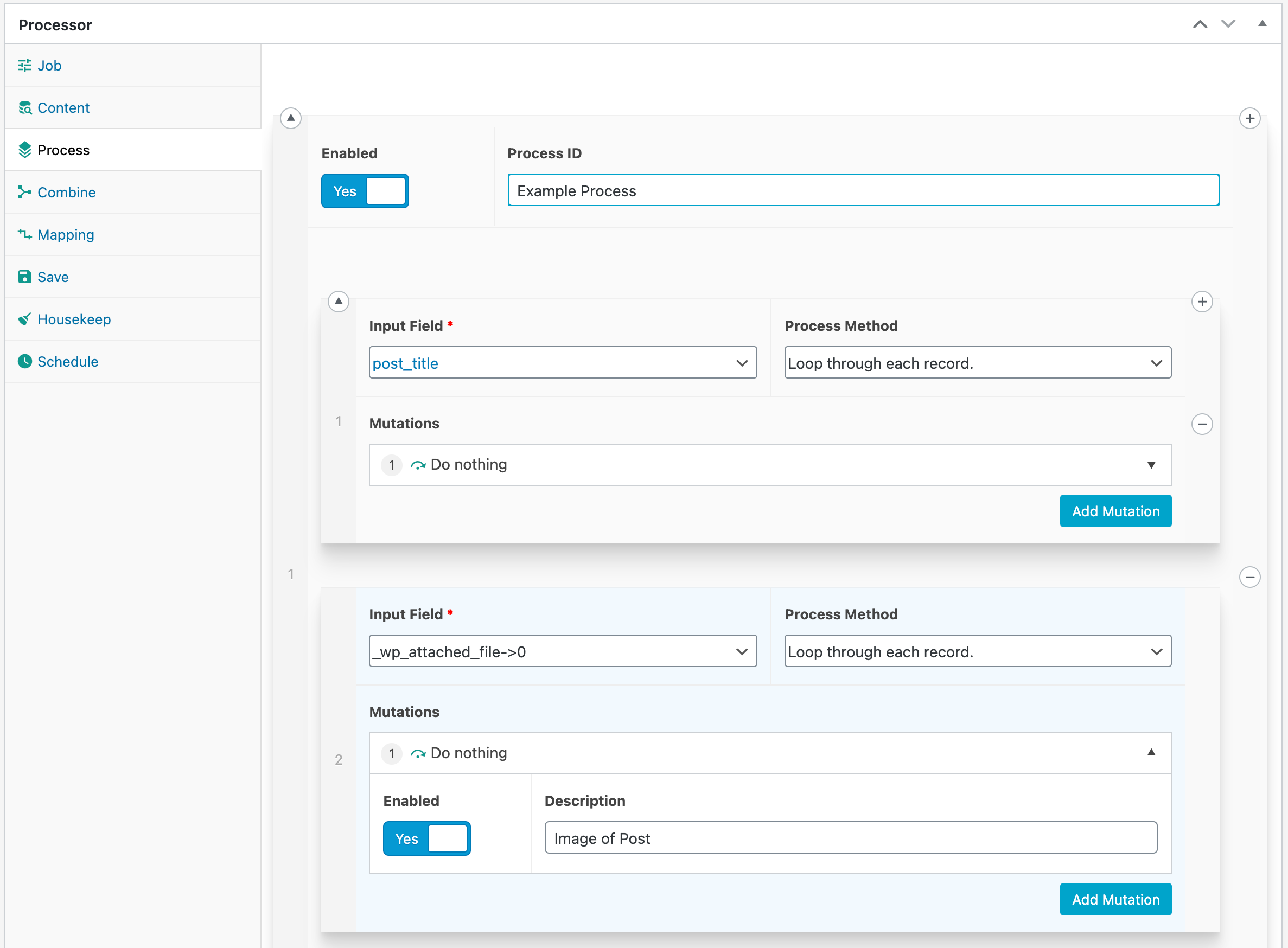Open the _wp_attached_file->0 Input Field dropdown
The image size is (1288, 948).
click(563, 651)
